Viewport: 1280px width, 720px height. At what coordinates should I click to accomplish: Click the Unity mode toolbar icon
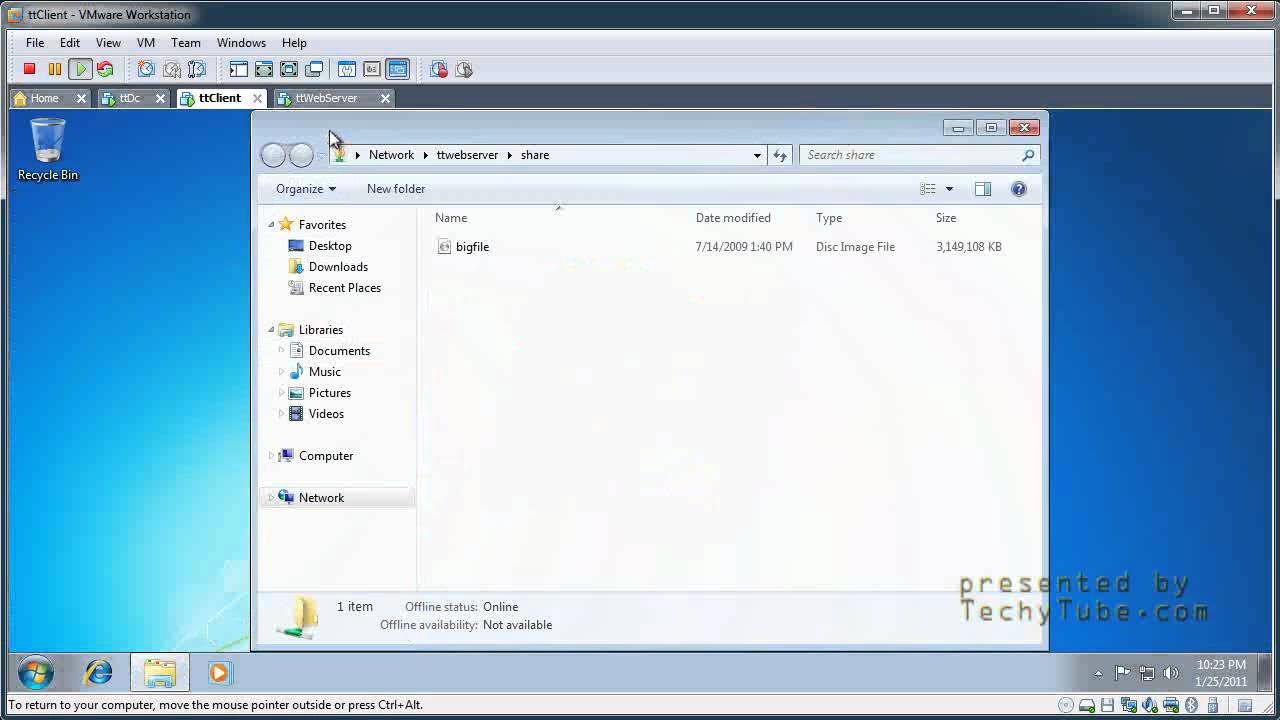(314, 69)
